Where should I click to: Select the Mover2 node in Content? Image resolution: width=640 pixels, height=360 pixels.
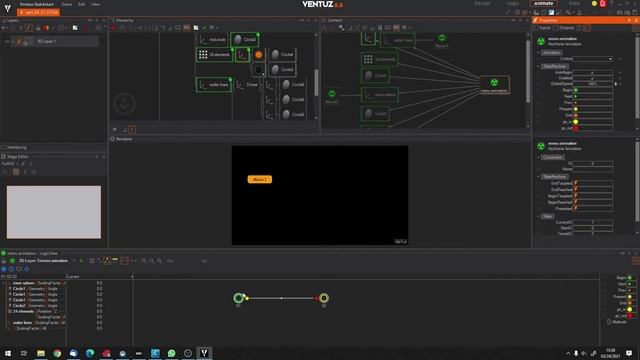coord(332,96)
